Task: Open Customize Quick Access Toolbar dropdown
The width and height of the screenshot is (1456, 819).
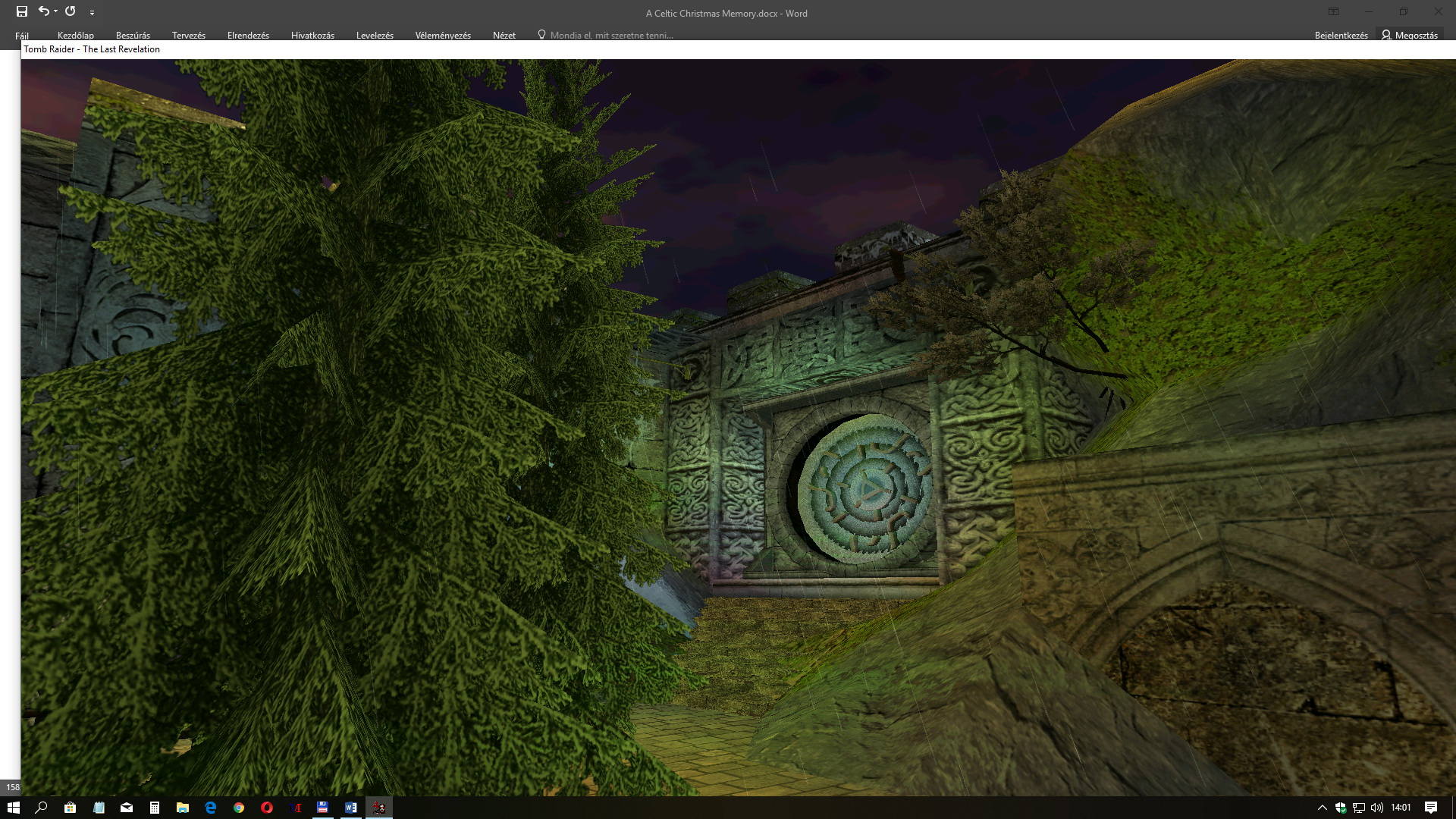Action: 92,12
